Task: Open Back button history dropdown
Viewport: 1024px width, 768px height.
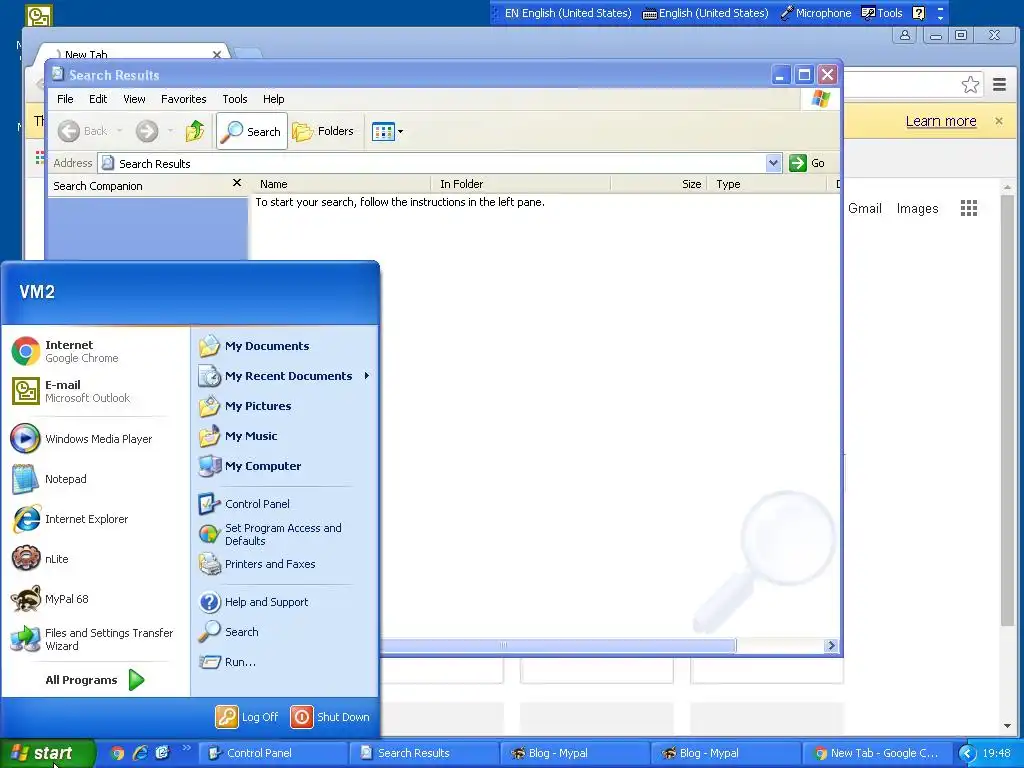Action: pyautogui.click(x=120, y=131)
